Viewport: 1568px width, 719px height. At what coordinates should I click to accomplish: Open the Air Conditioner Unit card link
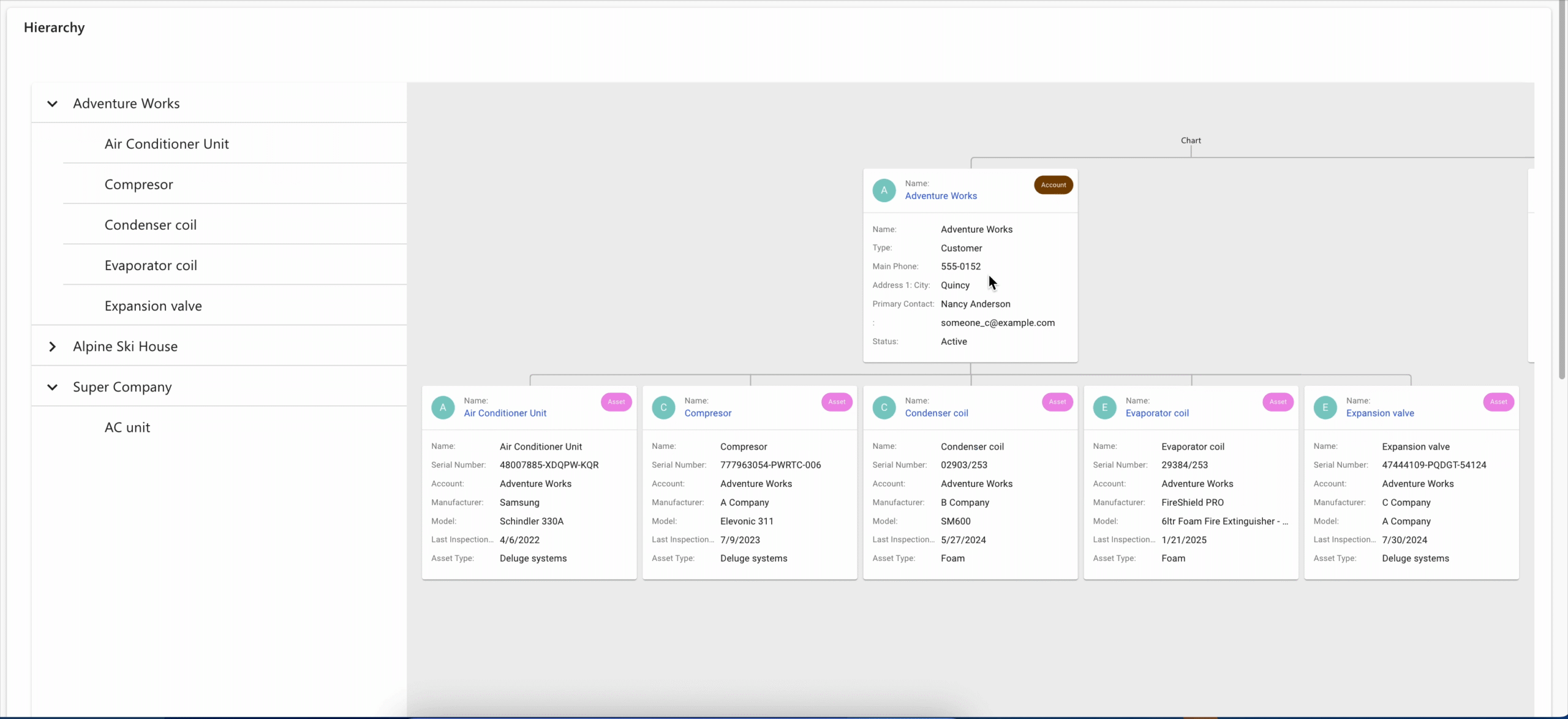[x=505, y=413]
